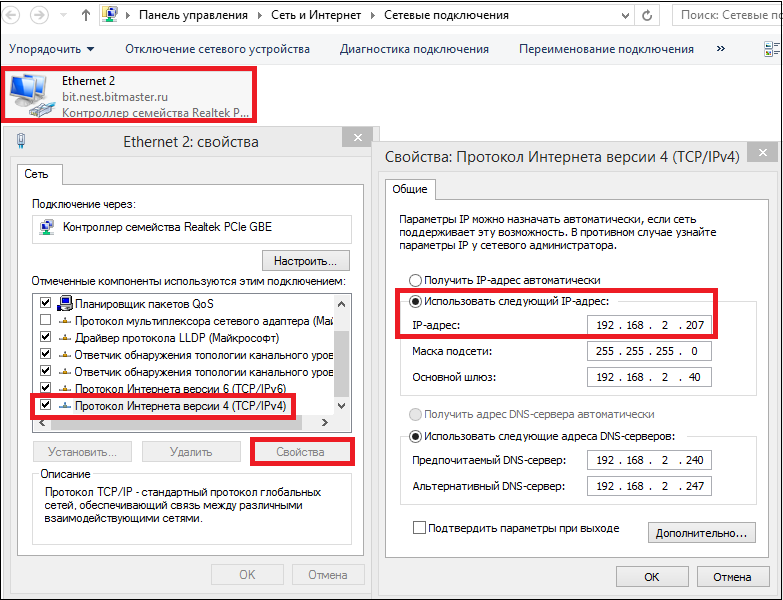Click the Настроить button
783x600 pixels.
[306, 261]
